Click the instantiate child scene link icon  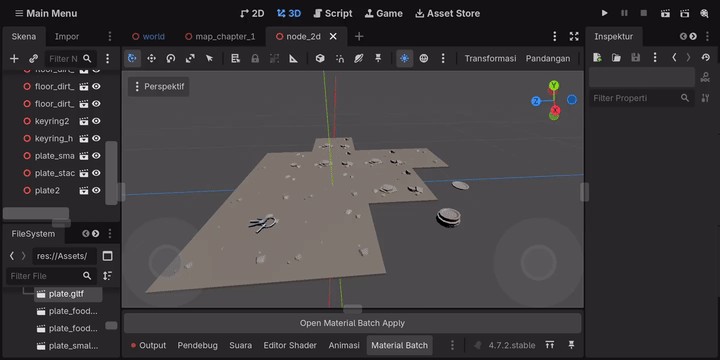(x=34, y=58)
